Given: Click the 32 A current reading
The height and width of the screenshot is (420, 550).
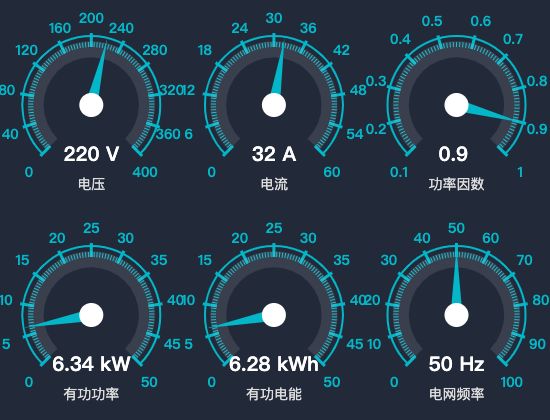Looking at the screenshot, I should pos(274,154).
